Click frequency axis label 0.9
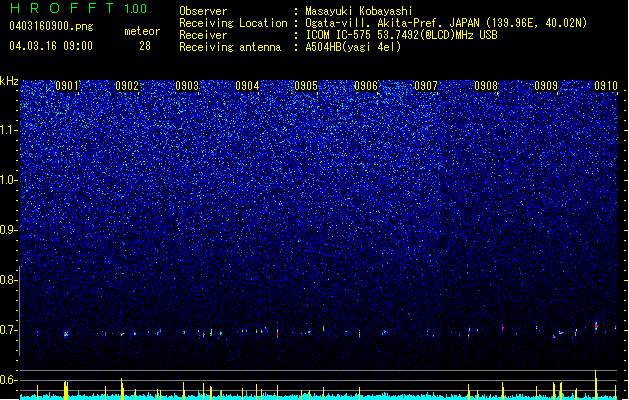The height and width of the screenshot is (400, 629). (x=8, y=230)
